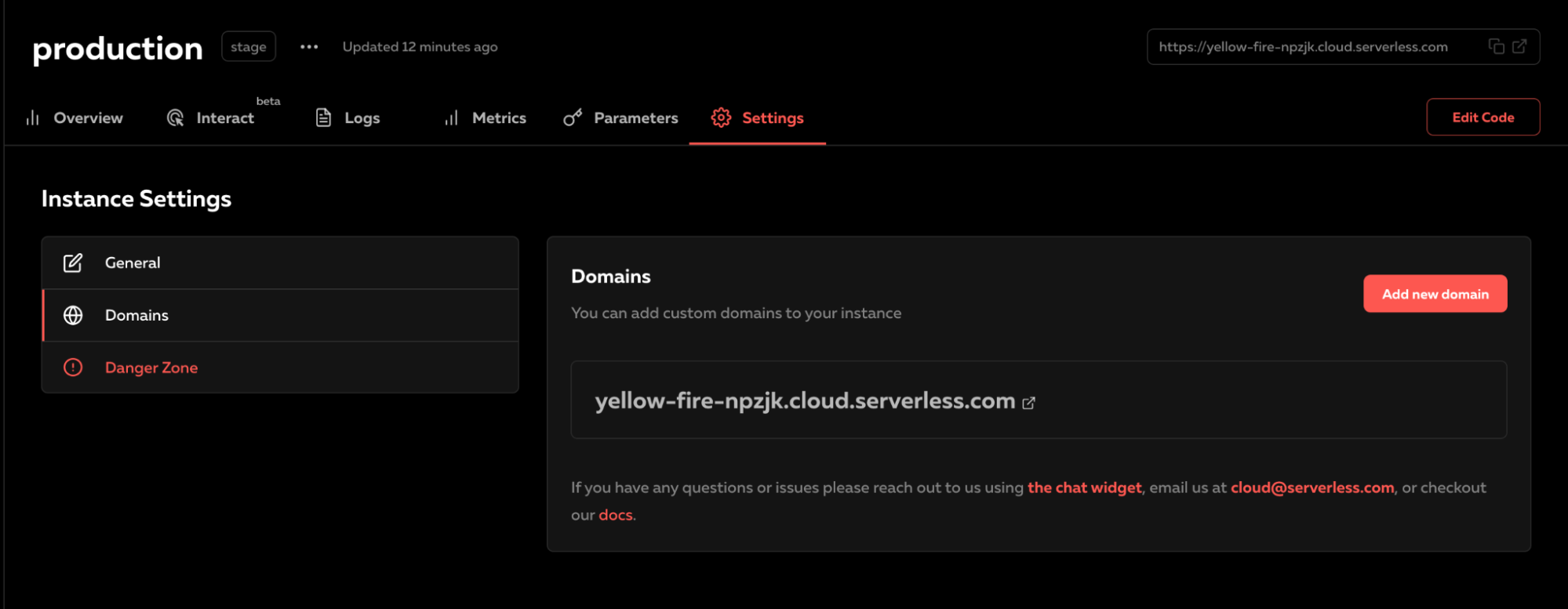The height and width of the screenshot is (609, 1568).
Task: Click the external link icon beside yellow-fire domain
Action: coord(1028,403)
